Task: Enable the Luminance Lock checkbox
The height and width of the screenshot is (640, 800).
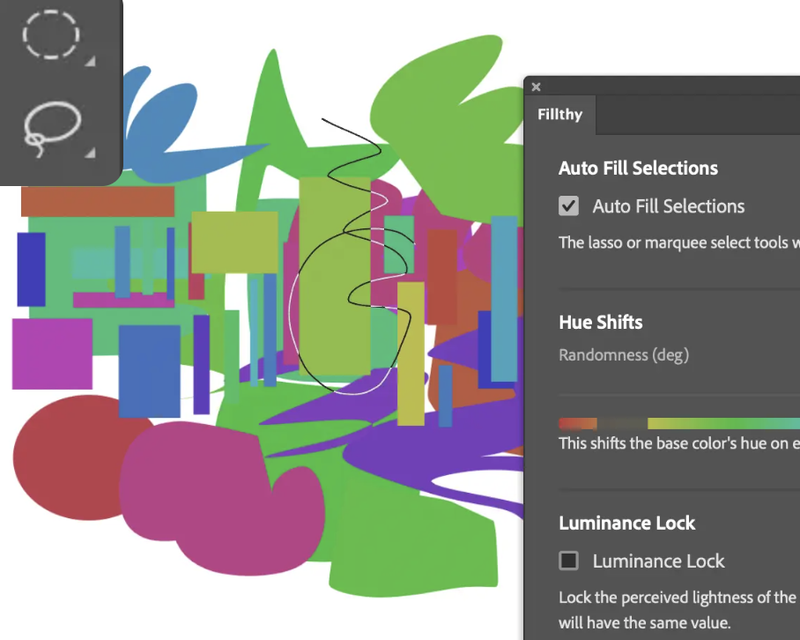Action: pos(569,561)
